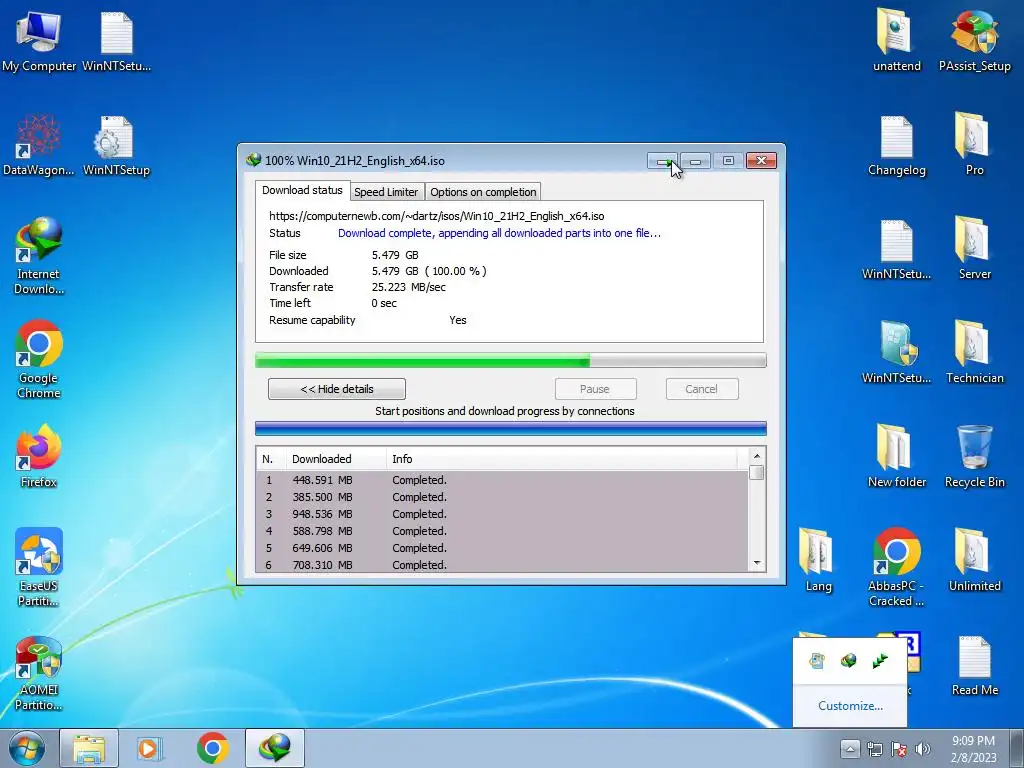Select the Server folder on desktop
Screen dimensions: 1024x768
click(974, 248)
